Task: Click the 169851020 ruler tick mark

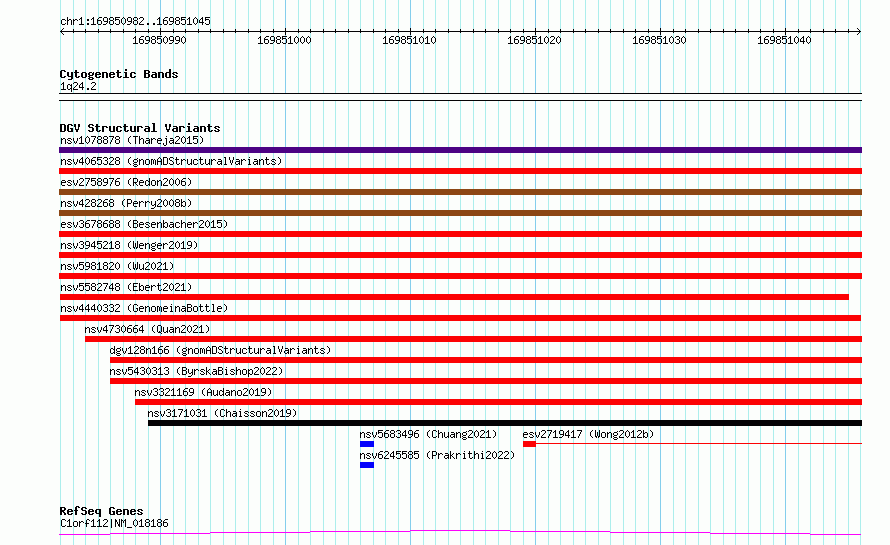Action: [535, 32]
